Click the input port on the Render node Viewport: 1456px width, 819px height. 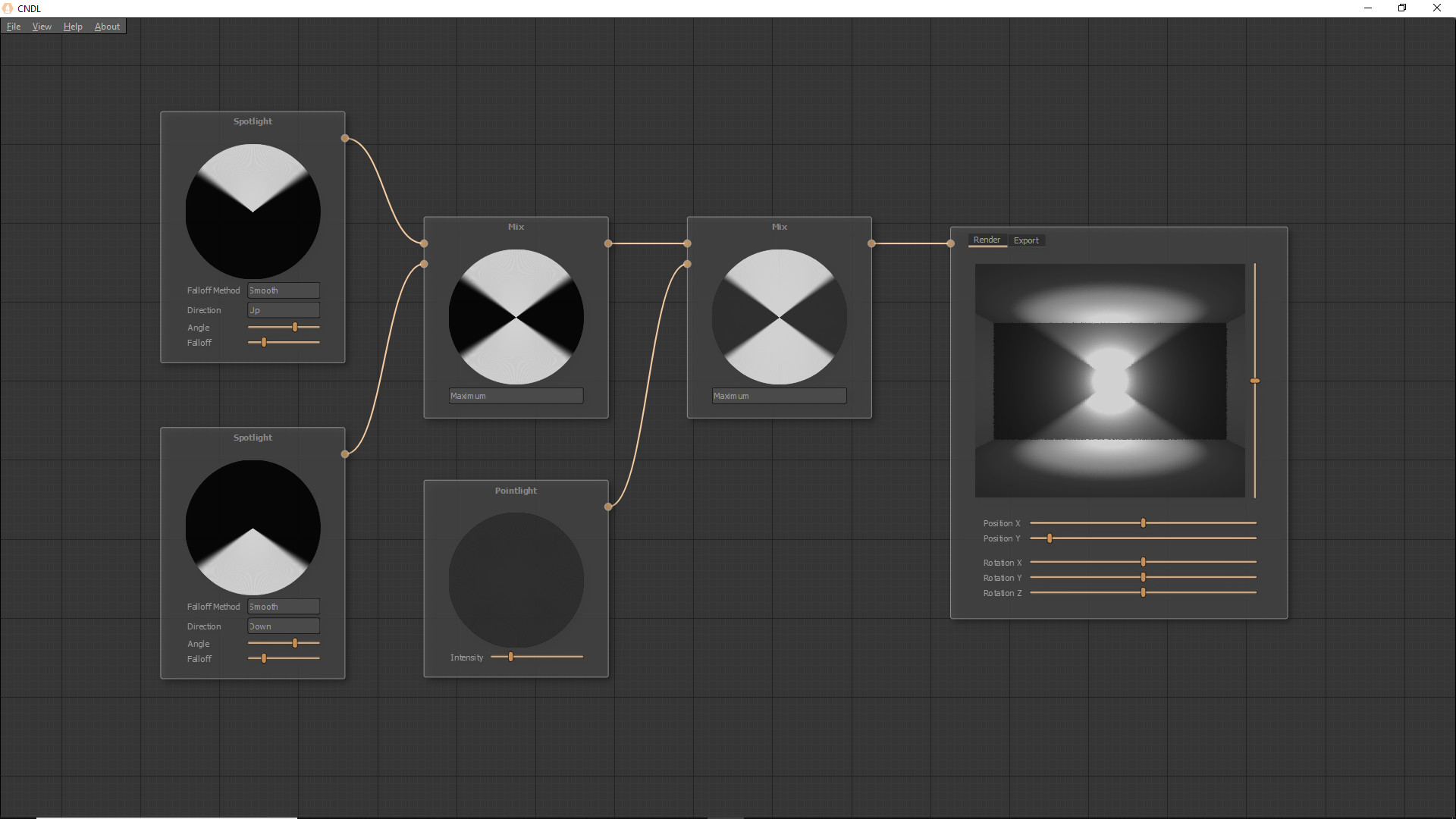click(x=949, y=243)
